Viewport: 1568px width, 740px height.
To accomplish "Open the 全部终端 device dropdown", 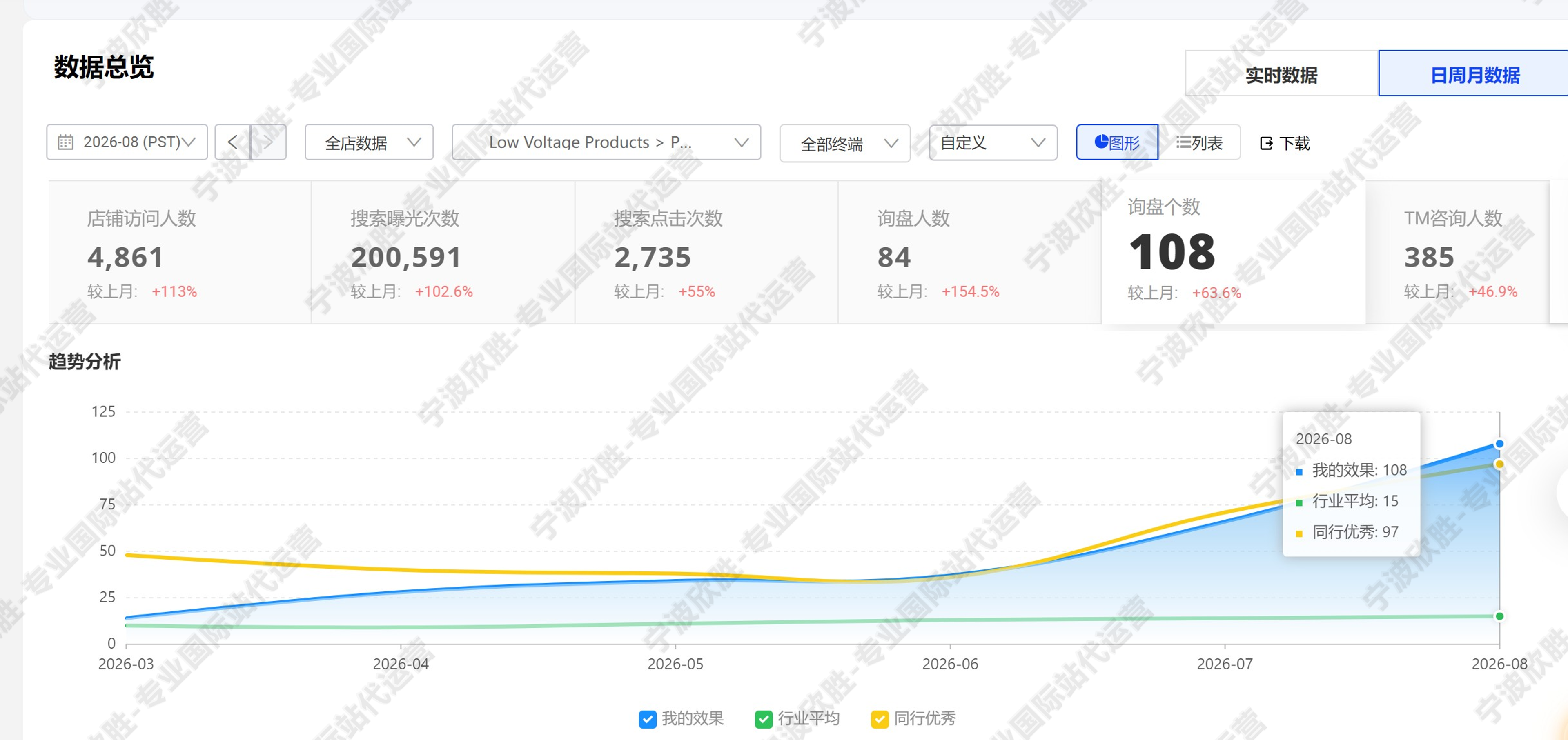I will click(x=845, y=144).
